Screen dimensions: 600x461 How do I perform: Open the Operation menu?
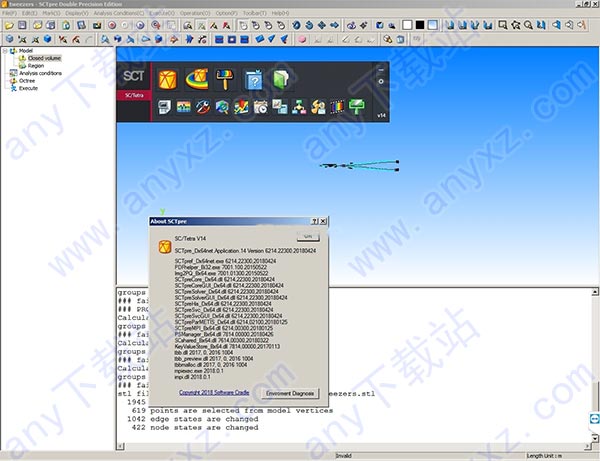[x=195, y=13]
